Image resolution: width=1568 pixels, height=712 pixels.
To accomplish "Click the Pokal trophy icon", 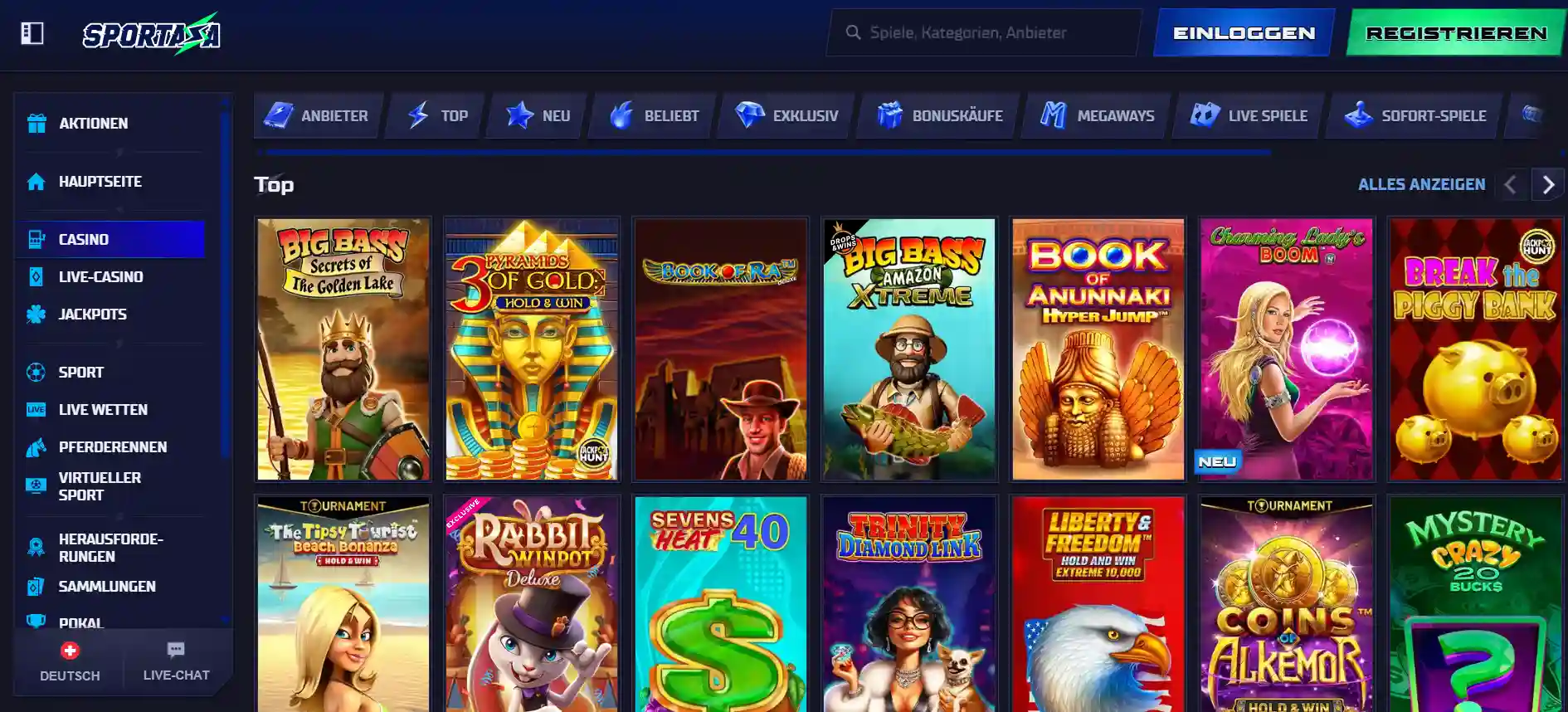I will [x=37, y=621].
